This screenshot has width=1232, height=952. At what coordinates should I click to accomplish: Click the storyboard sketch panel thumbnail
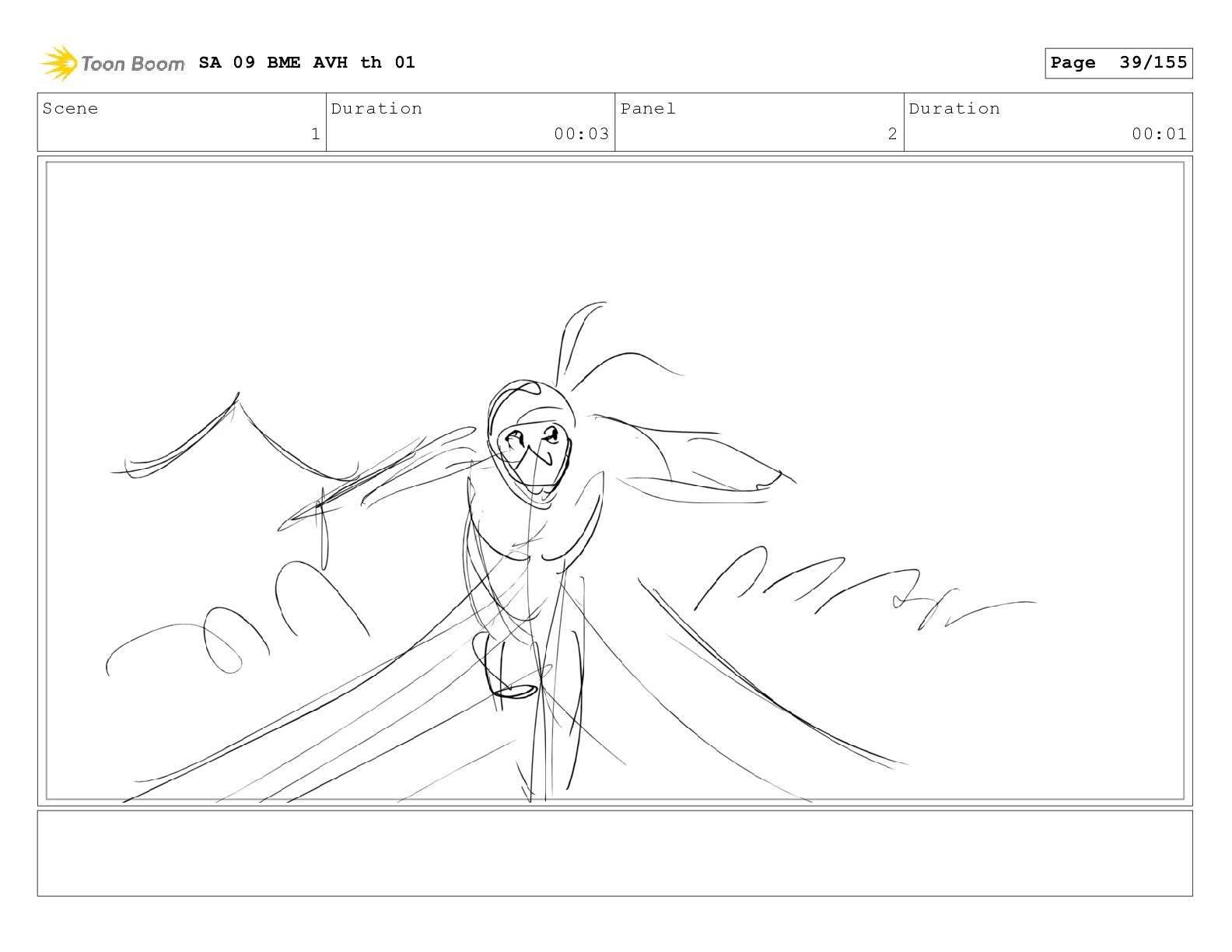615,481
